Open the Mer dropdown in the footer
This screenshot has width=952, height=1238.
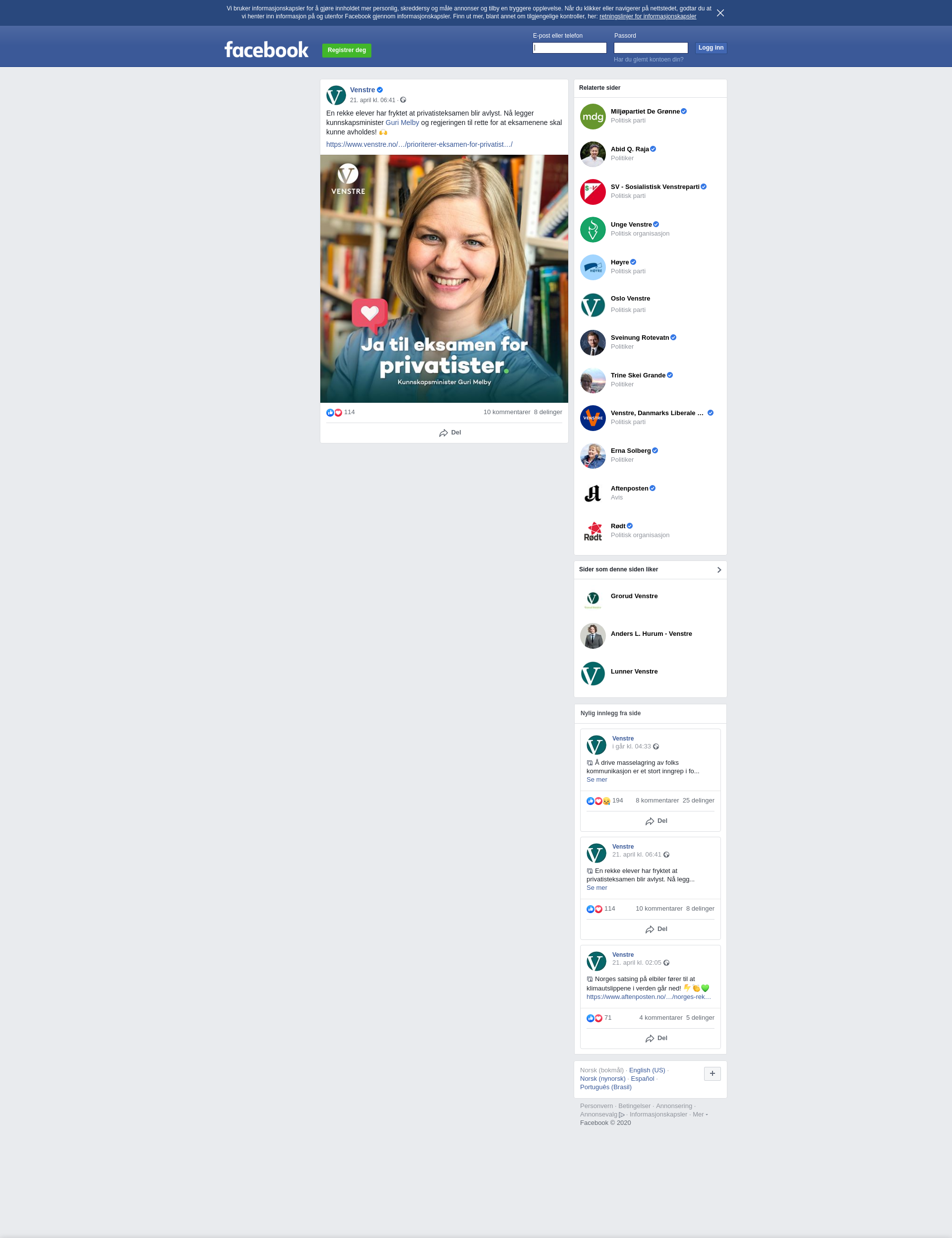tap(700, 1114)
